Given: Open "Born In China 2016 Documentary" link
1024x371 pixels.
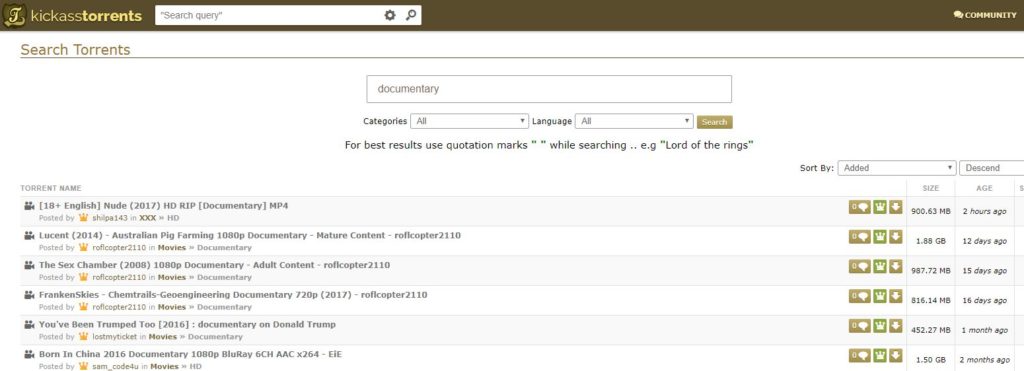Looking at the screenshot, I should tap(190, 354).
